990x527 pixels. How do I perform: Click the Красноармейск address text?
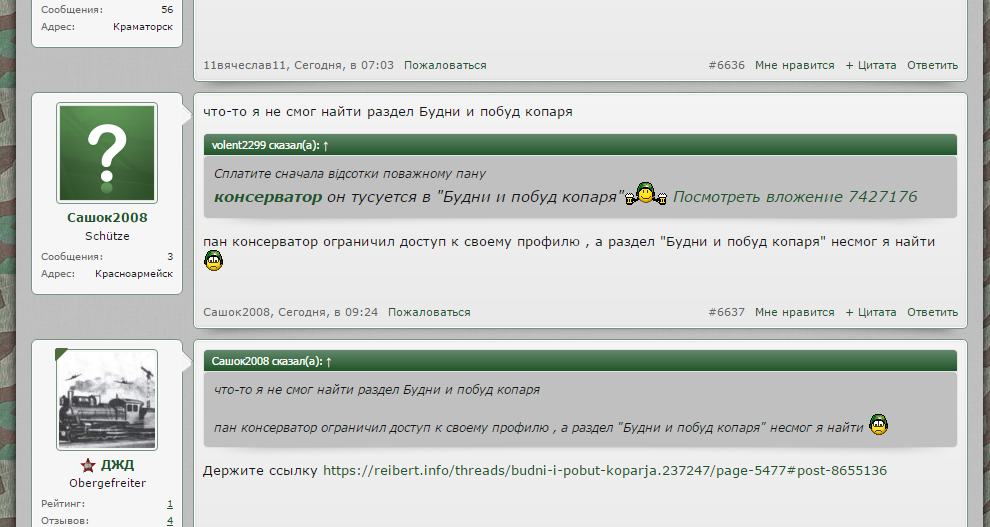click(x=134, y=274)
